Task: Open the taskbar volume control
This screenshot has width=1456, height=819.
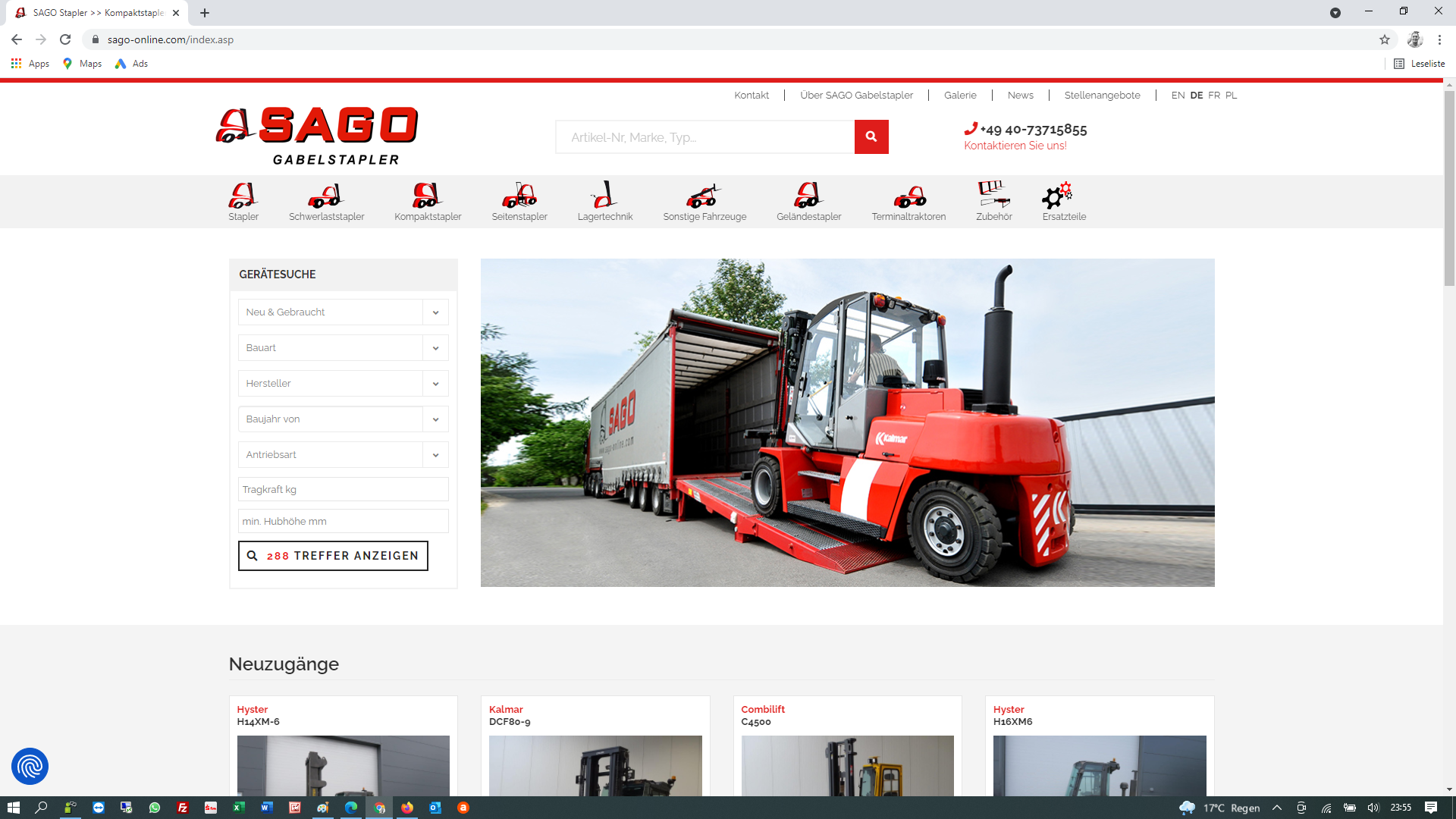Action: click(1373, 808)
